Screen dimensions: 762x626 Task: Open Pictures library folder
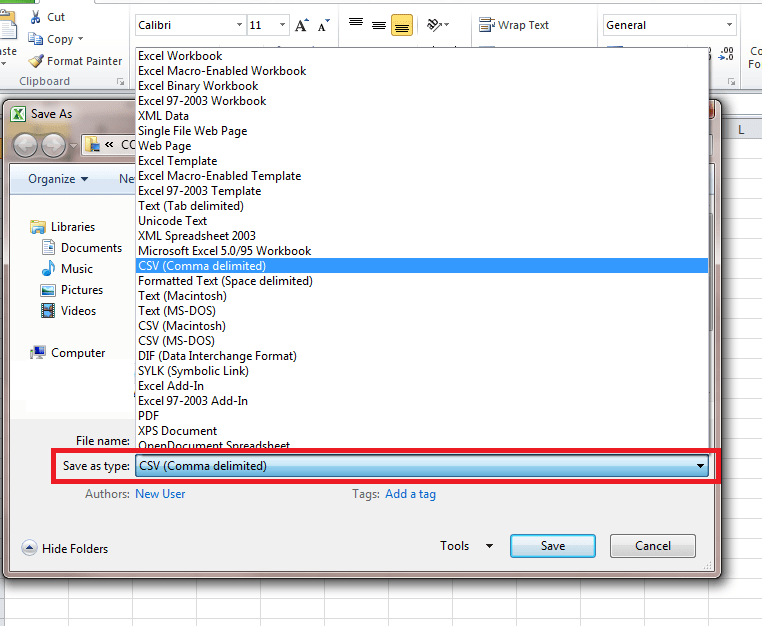pyautogui.click(x=72, y=290)
